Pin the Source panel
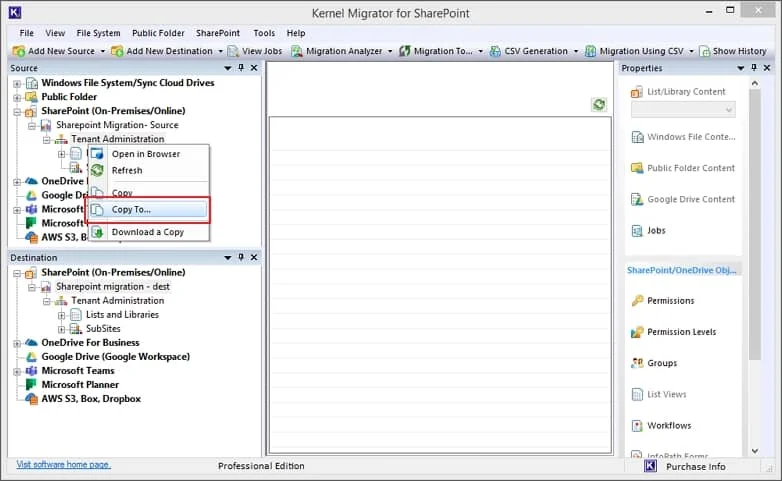782x481 pixels. tap(241, 68)
